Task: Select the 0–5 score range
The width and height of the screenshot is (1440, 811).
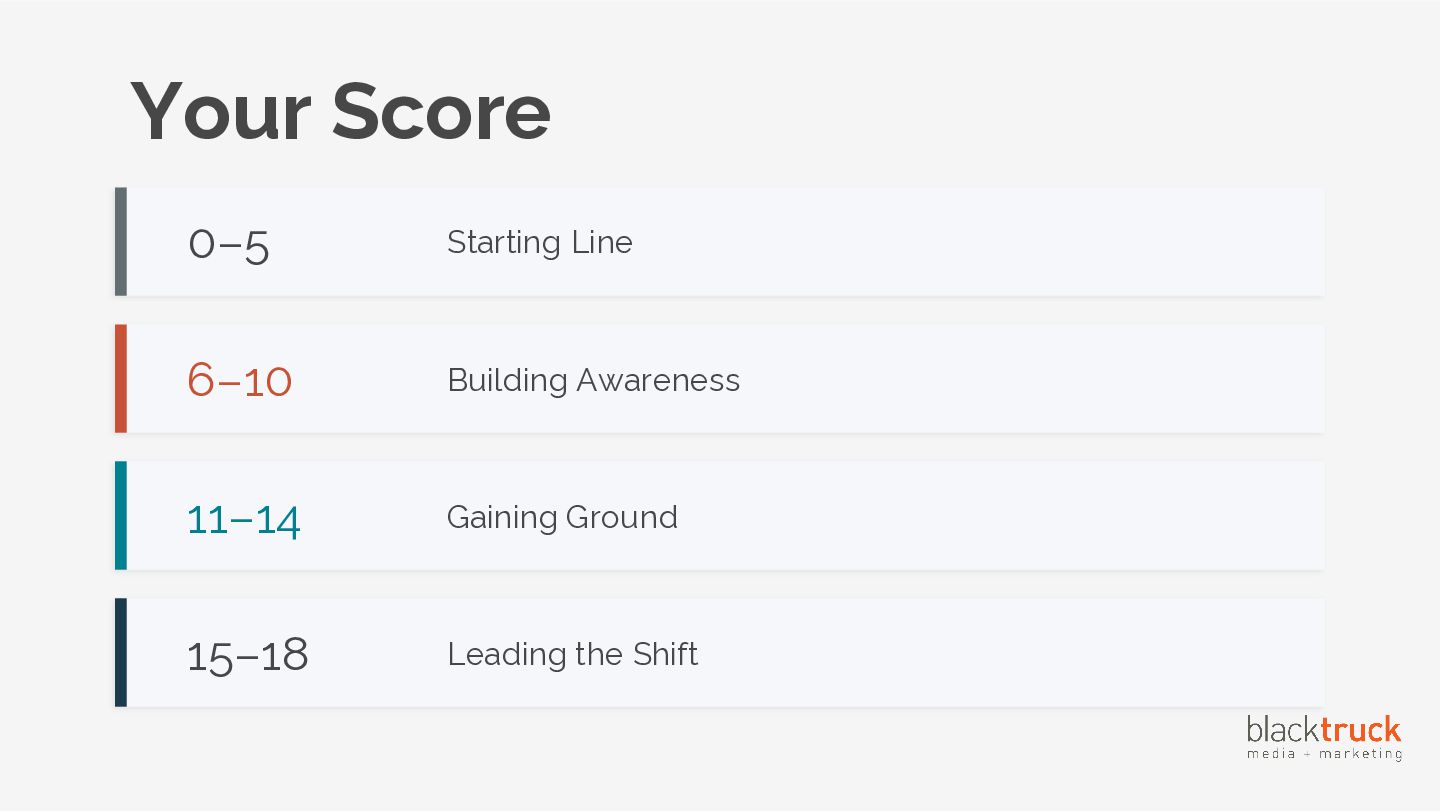Action: tap(229, 244)
